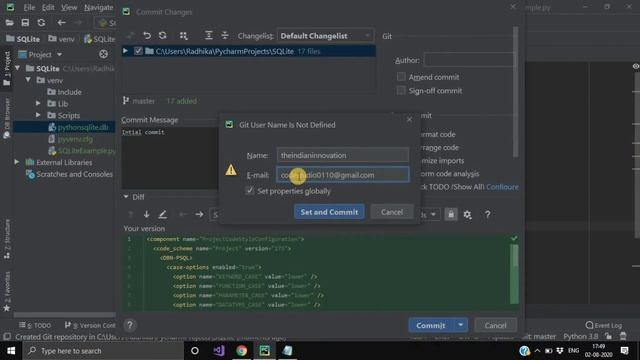This screenshot has height=360, width=640.
Task: Click the Group By icon in commit toolbar
Action: [184, 36]
